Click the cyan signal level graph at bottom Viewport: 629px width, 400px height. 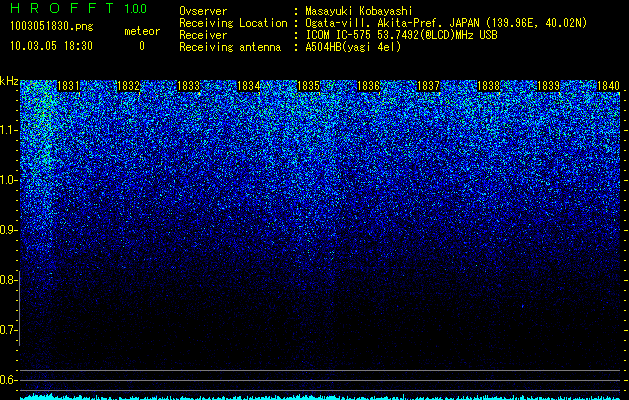pyautogui.click(x=320, y=397)
